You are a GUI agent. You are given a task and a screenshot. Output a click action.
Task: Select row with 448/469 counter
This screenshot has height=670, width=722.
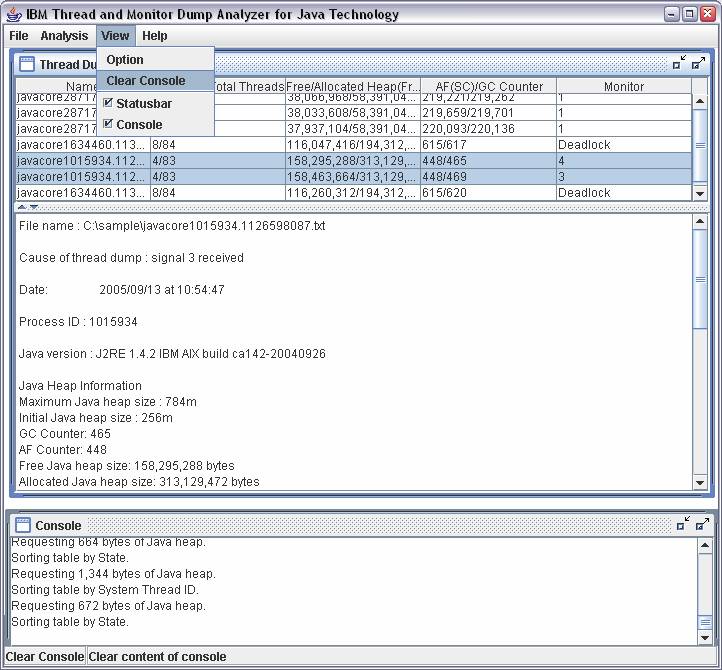(354, 177)
